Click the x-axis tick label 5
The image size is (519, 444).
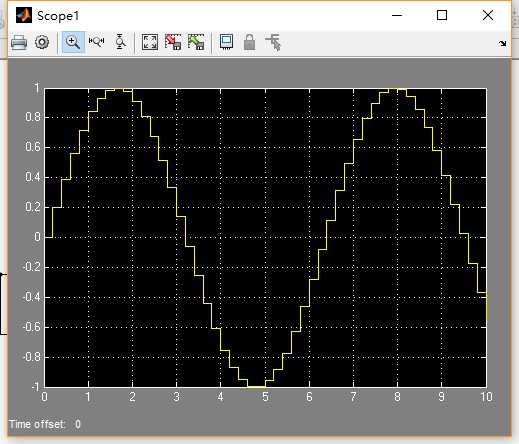[x=265, y=397]
